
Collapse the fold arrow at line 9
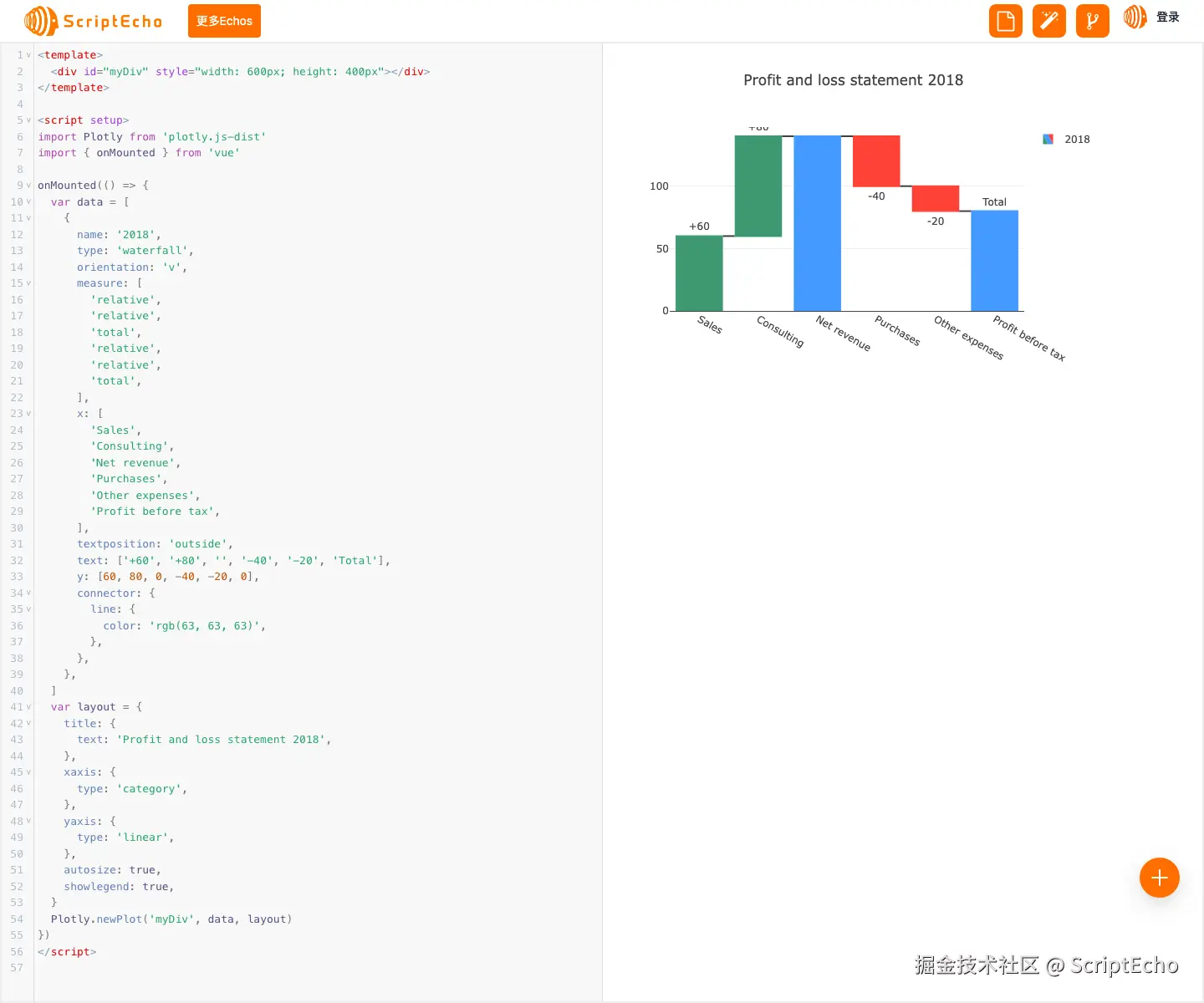(x=28, y=186)
